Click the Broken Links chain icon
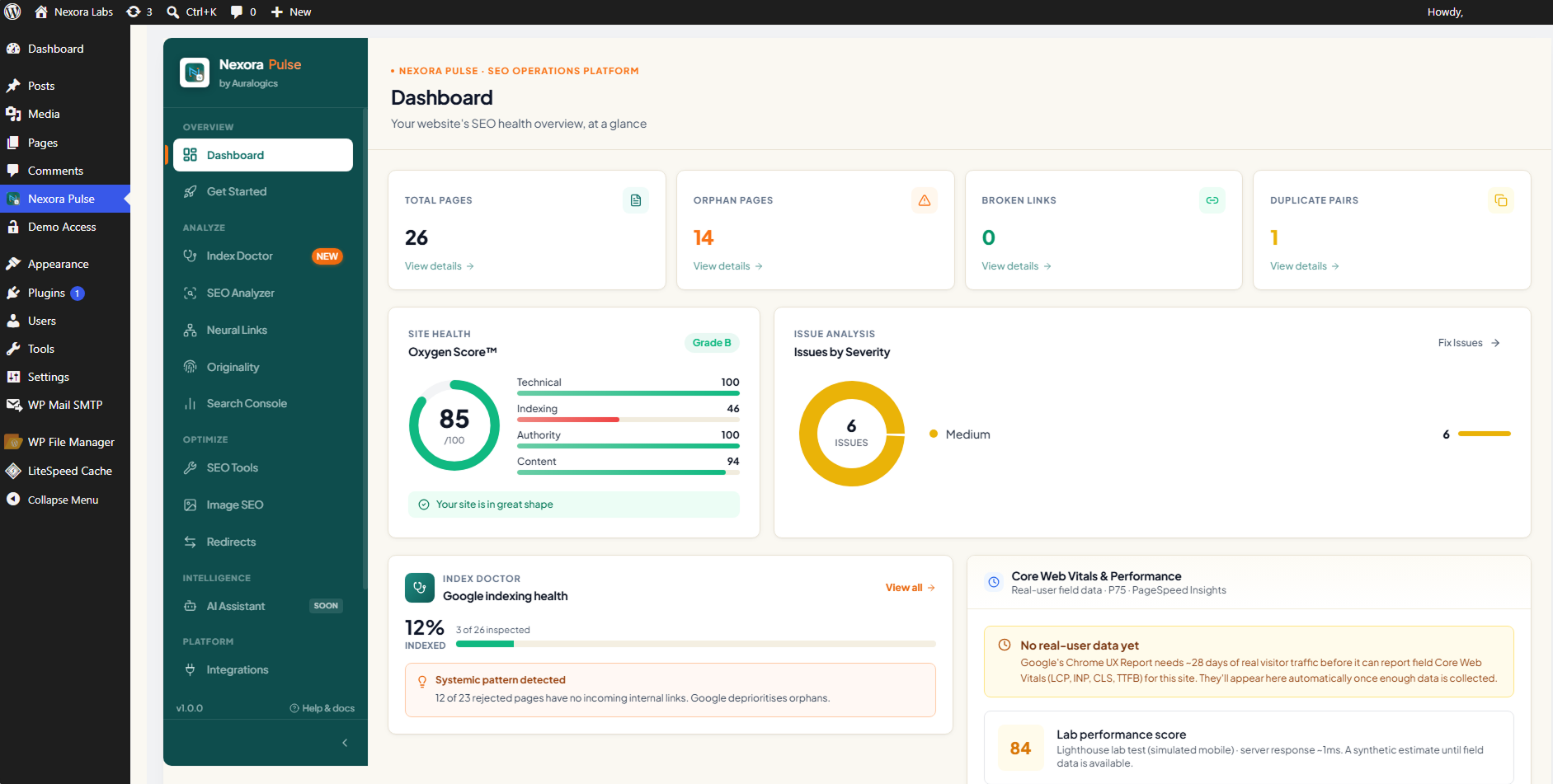This screenshot has width=1553, height=784. click(x=1212, y=200)
